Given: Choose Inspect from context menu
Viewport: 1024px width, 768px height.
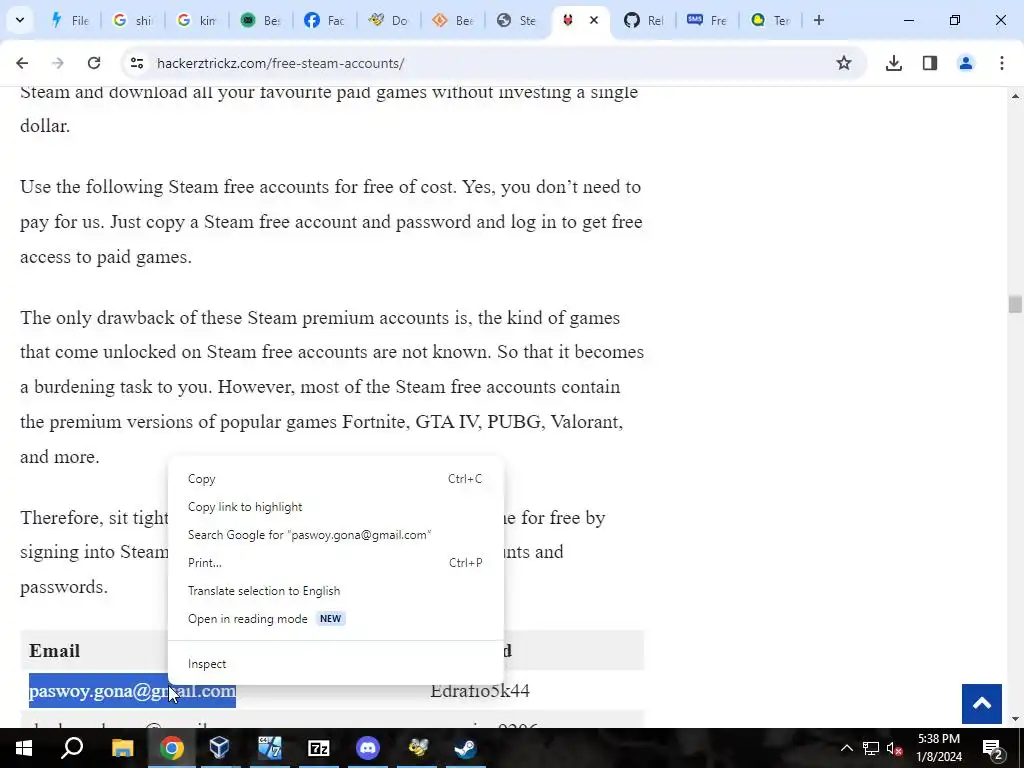Looking at the screenshot, I should coord(336,664).
